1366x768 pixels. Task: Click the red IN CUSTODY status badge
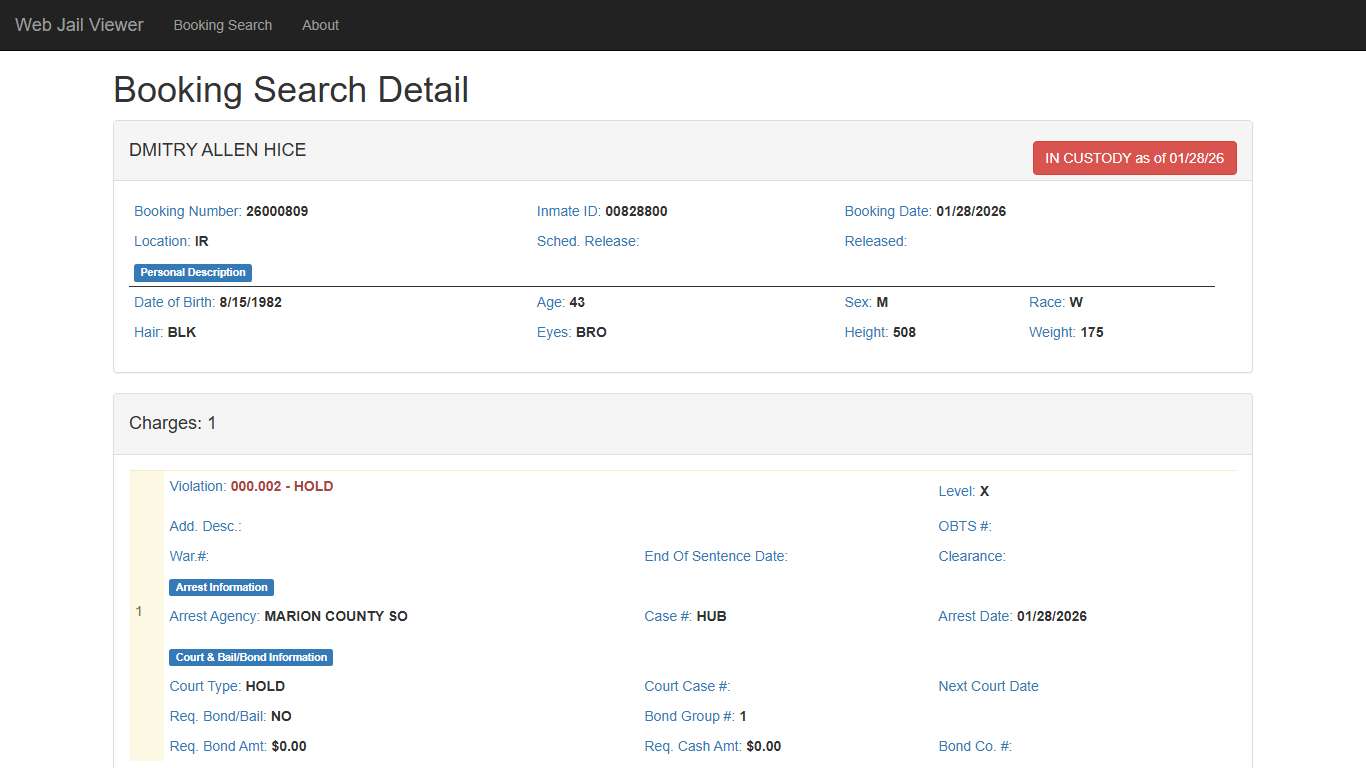pyautogui.click(x=1134, y=158)
